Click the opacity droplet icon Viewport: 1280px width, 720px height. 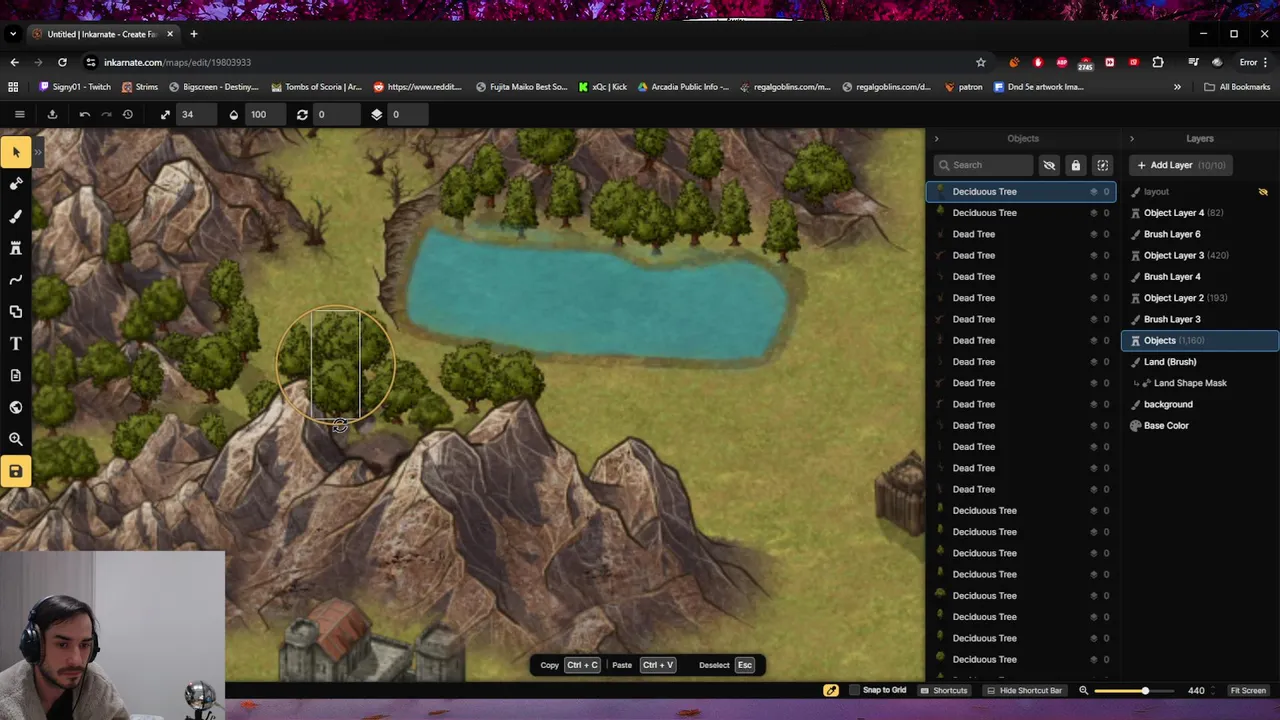coord(234,114)
